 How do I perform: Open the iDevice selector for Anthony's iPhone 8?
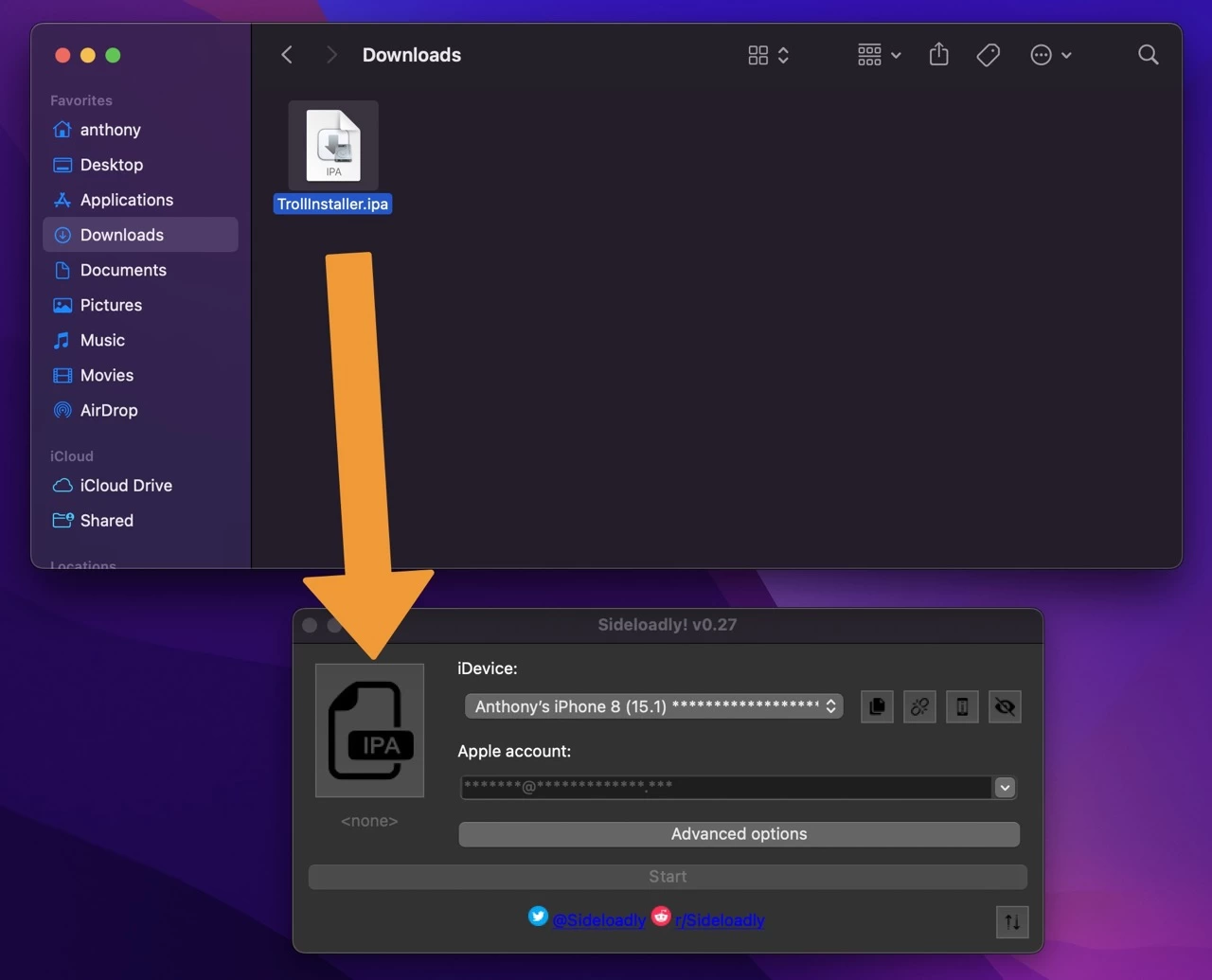point(652,706)
